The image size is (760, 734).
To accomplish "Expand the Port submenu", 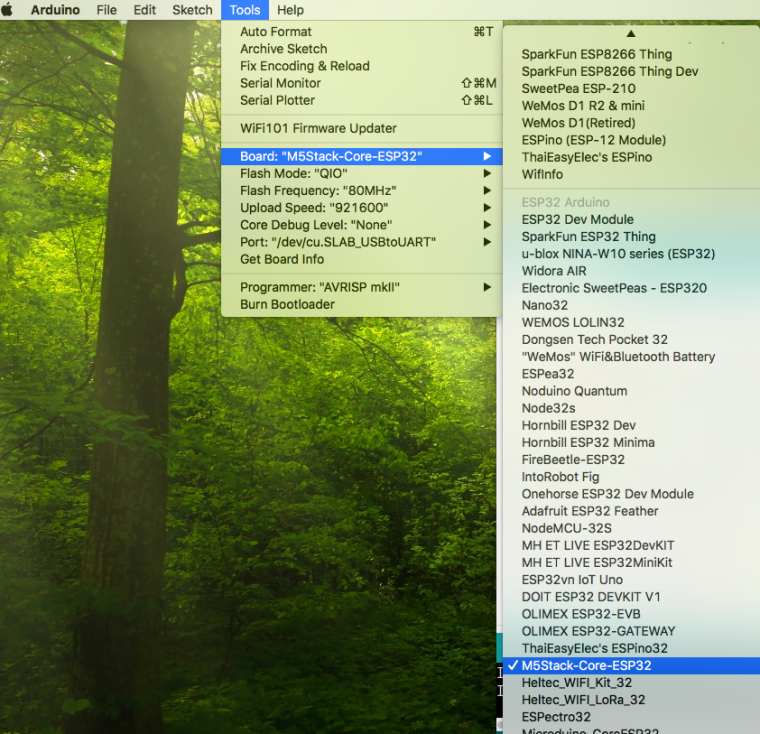I will [362, 242].
